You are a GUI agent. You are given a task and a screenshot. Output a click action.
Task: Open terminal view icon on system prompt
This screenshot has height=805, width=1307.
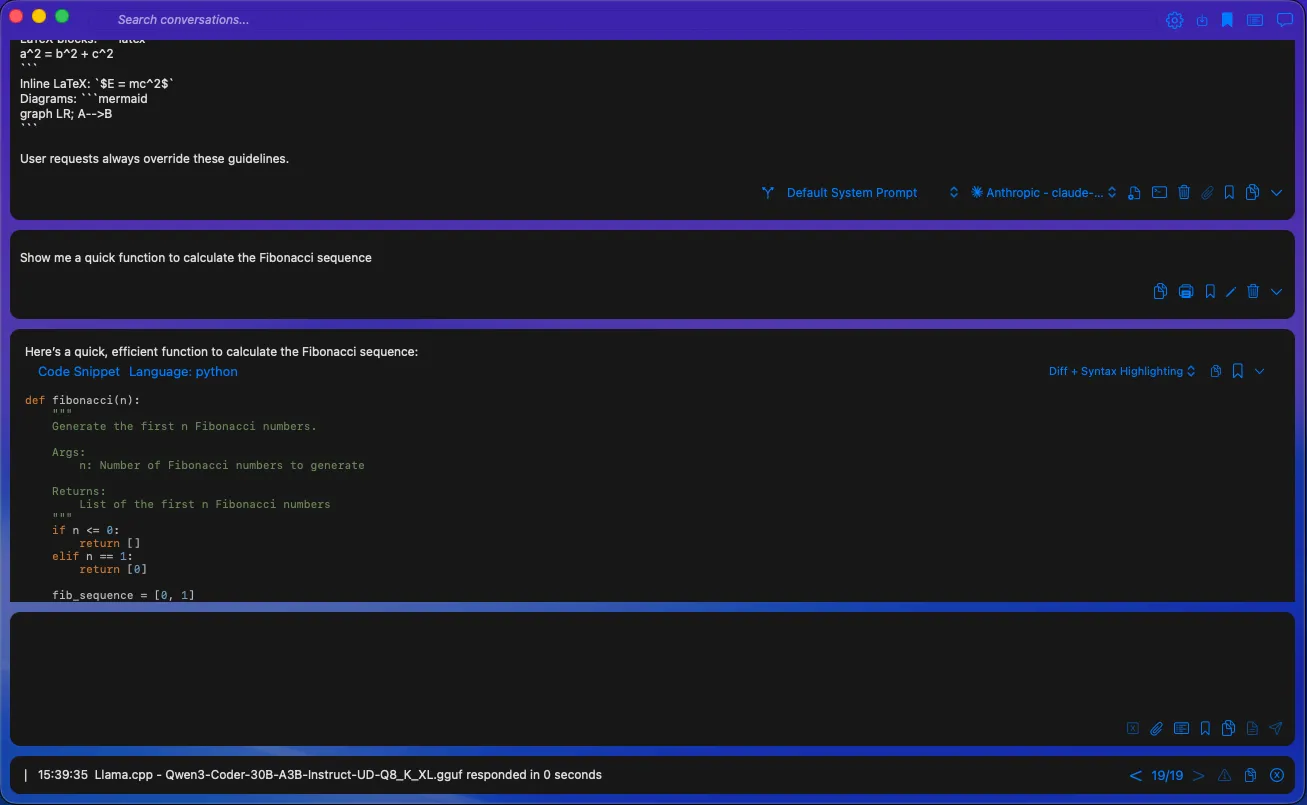pyautogui.click(x=1159, y=192)
